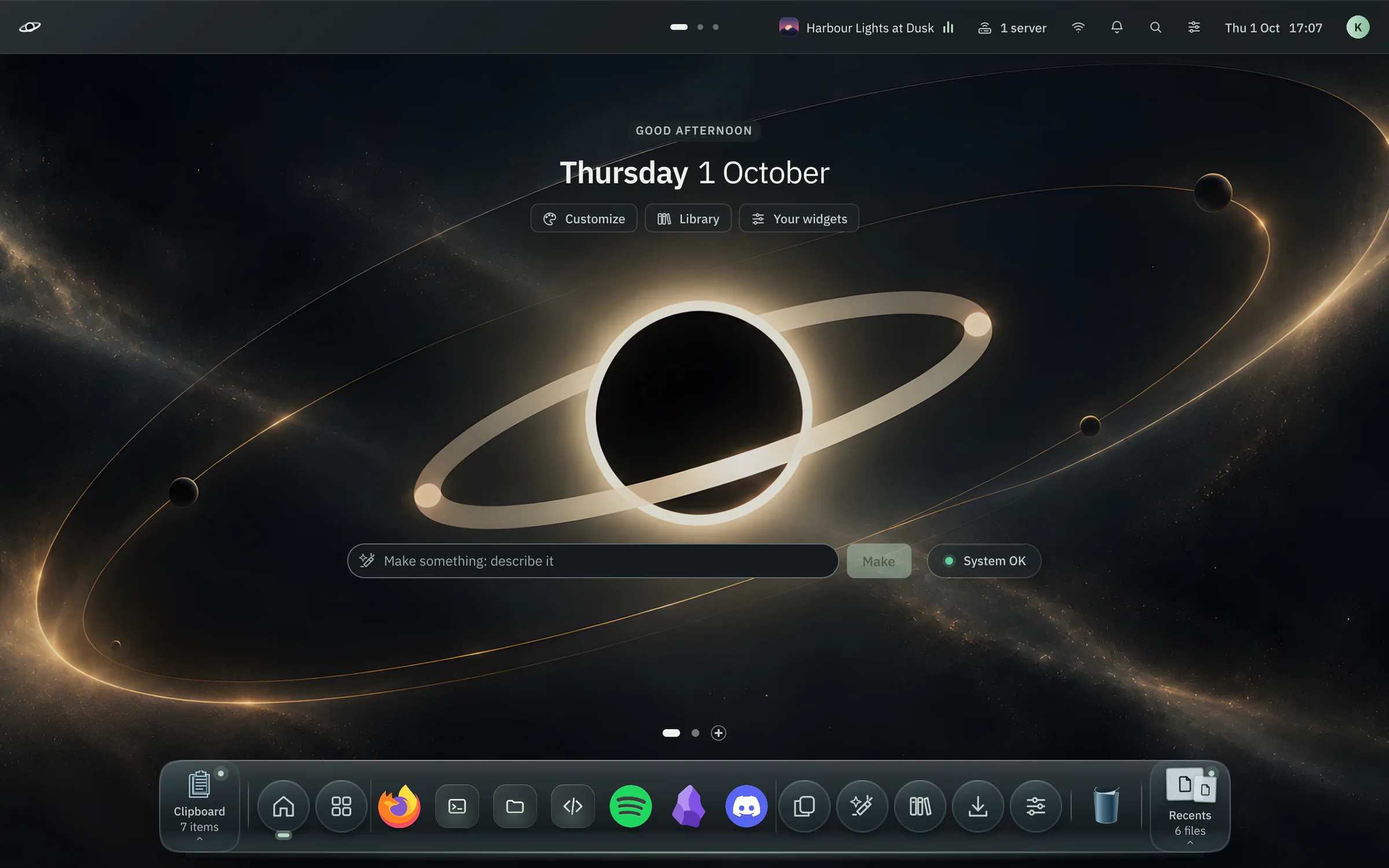This screenshot has height=868, width=1389.
Task: Open the Library button under the date
Action: click(688, 218)
